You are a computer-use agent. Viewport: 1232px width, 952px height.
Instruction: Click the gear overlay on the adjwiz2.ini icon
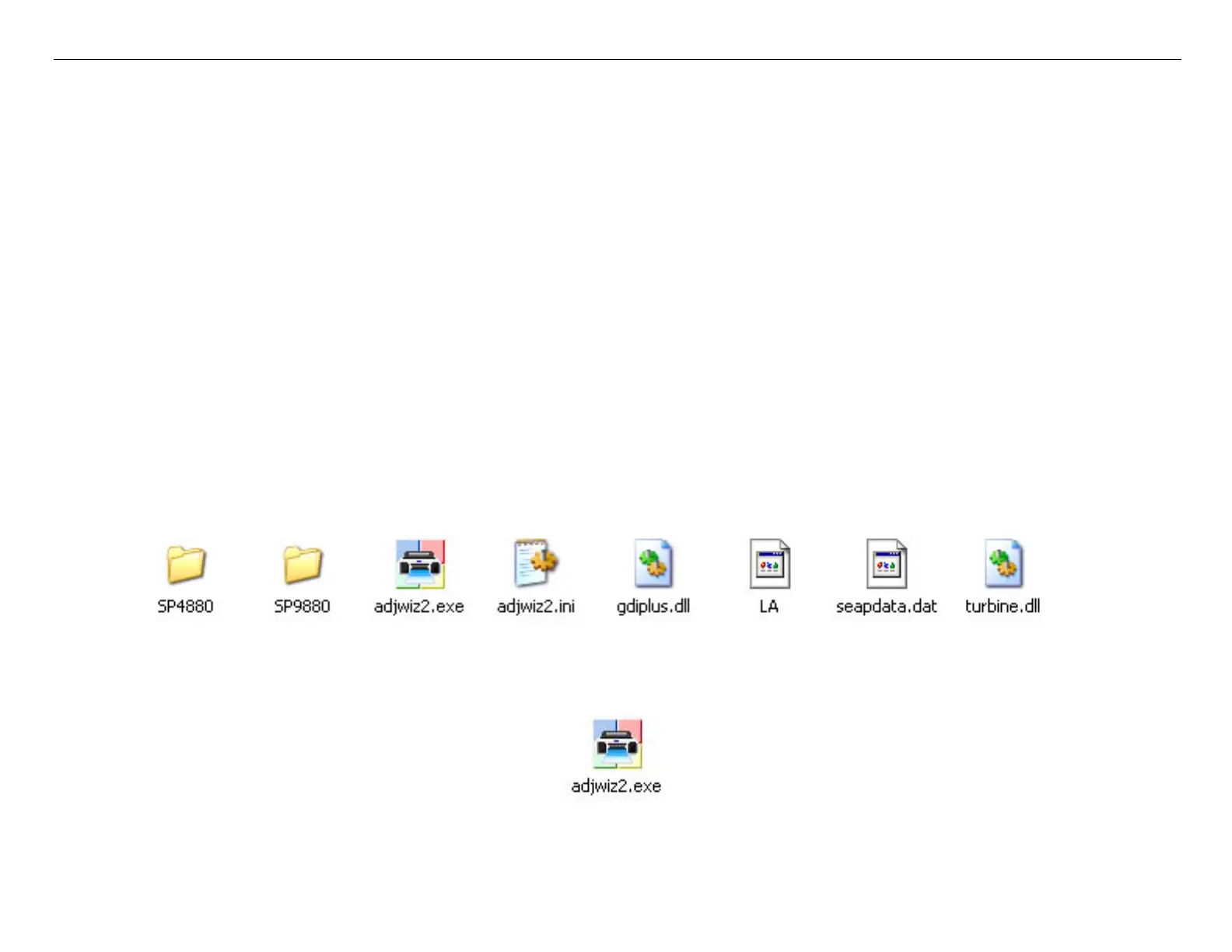click(545, 558)
